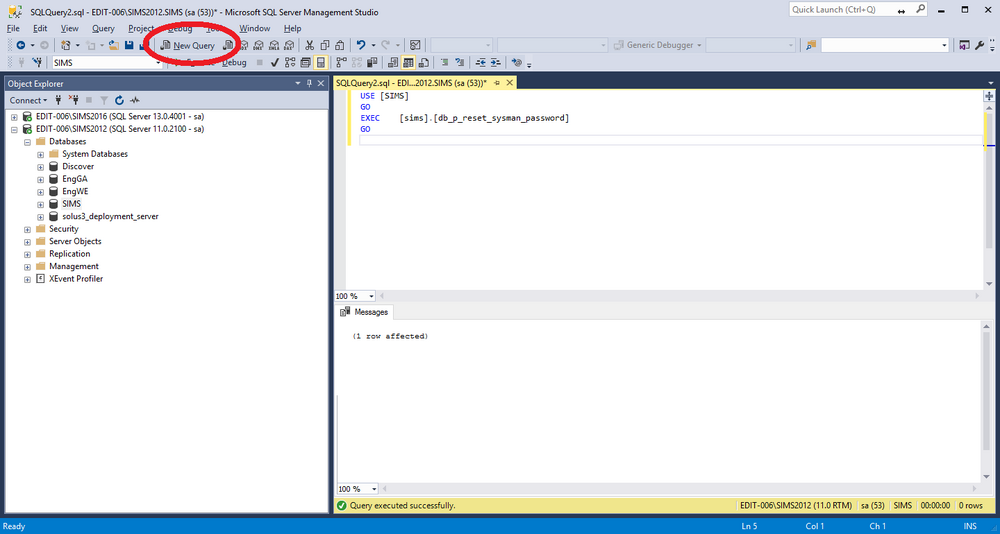Click Refresh icon in Object Explorer

pyautogui.click(x=119, y=100)
